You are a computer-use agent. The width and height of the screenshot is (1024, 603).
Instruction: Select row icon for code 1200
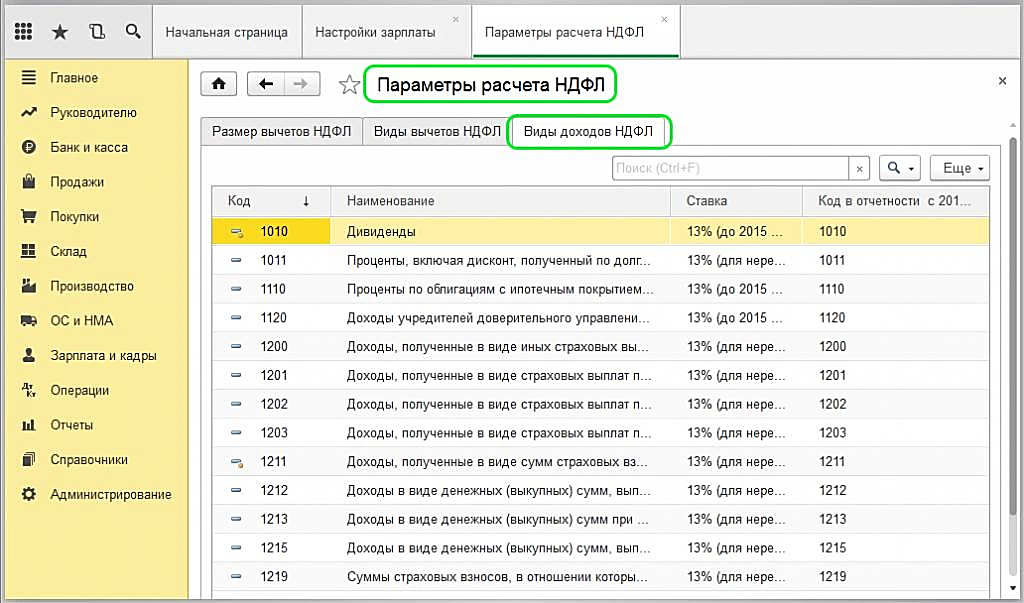point(236,347)
